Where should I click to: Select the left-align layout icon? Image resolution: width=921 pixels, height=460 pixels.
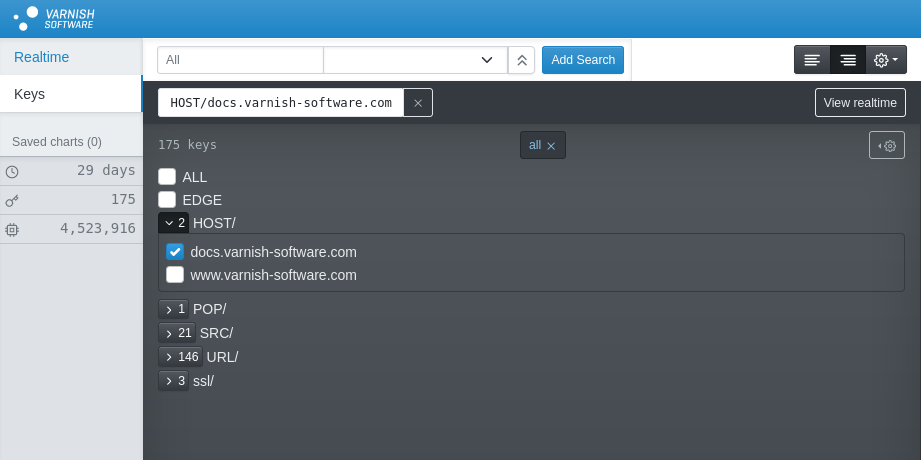812,60
